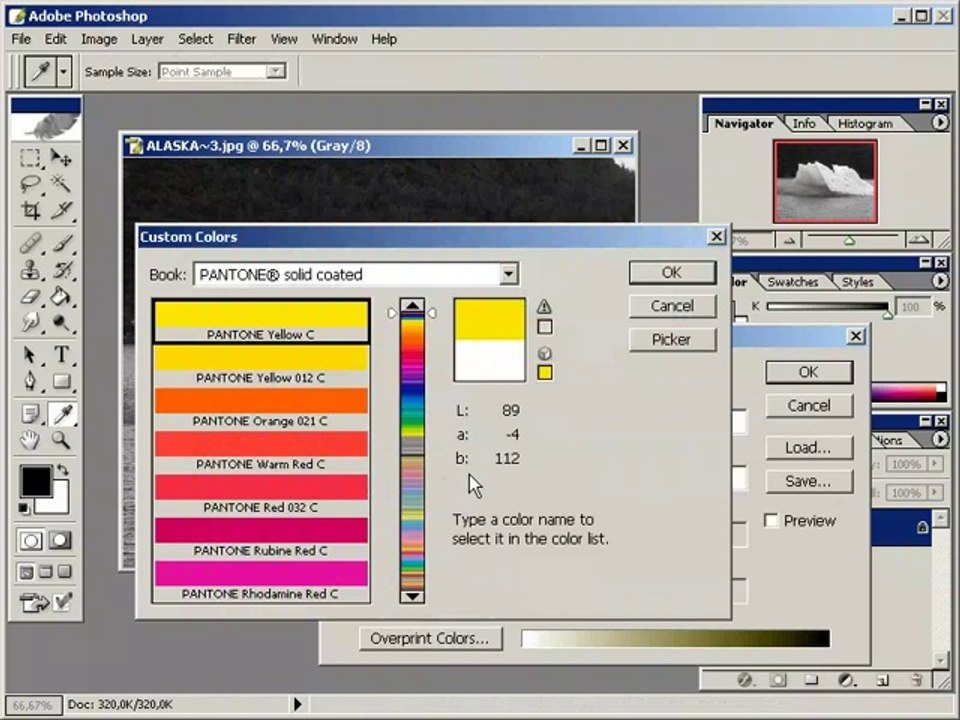The image size is (960, 720).
Task: Switch to Standard editing mode
Action: click(x=31, y=540)
